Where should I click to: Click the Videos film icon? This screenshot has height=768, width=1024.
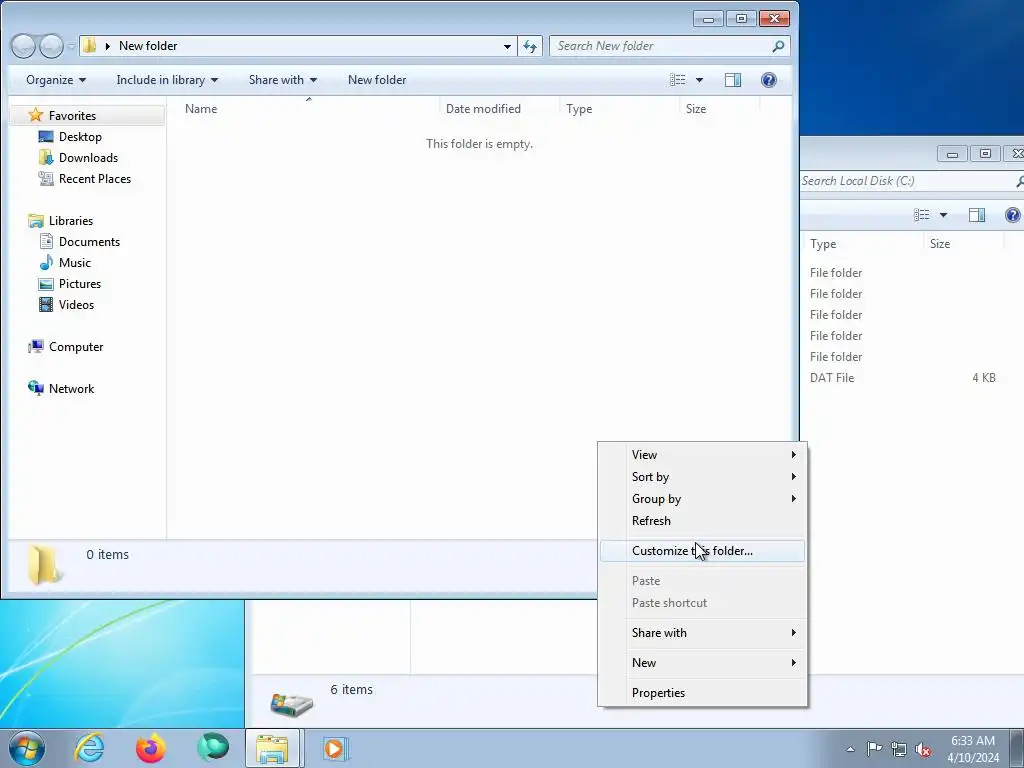(46, 304)
